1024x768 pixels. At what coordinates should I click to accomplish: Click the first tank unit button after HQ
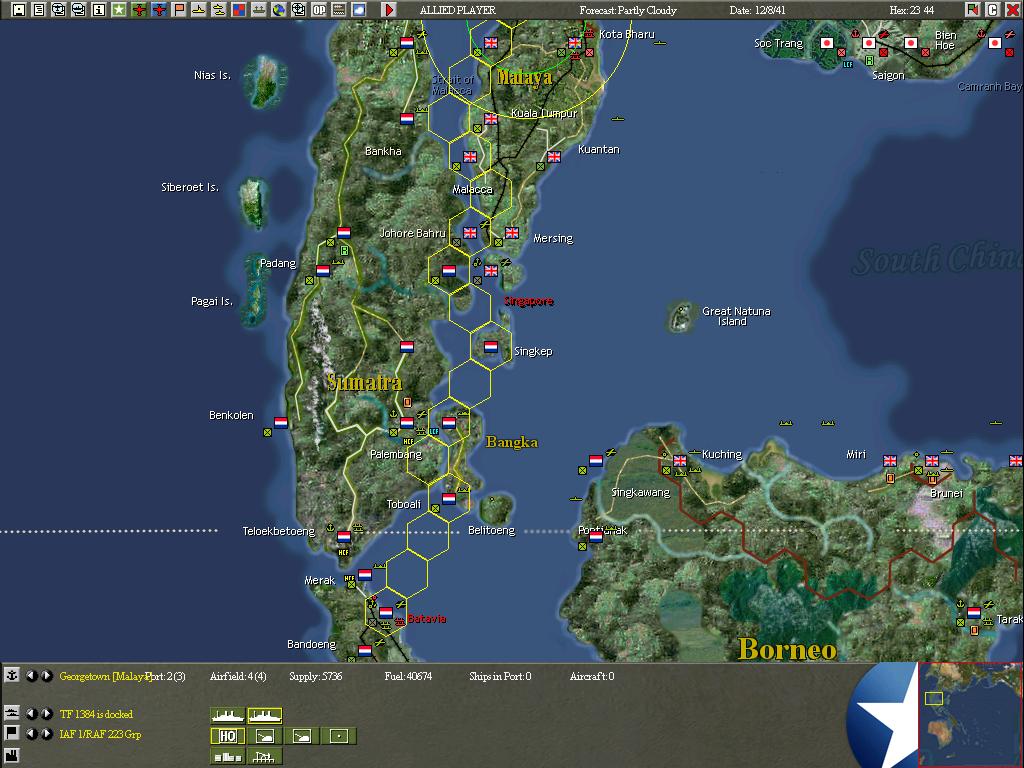[x=264, y=736]
